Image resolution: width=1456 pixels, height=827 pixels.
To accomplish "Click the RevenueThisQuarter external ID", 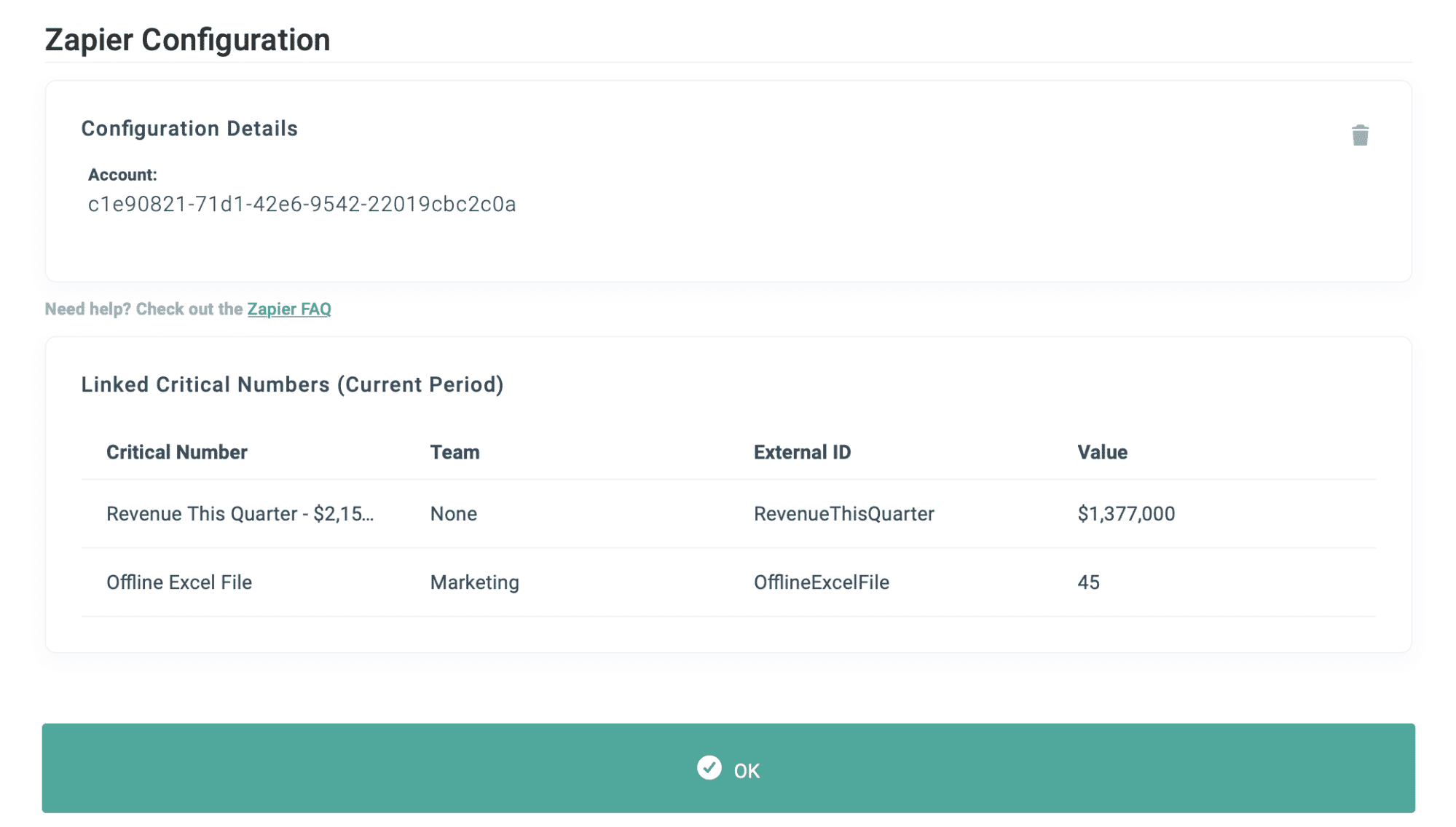I will (844, 514).
